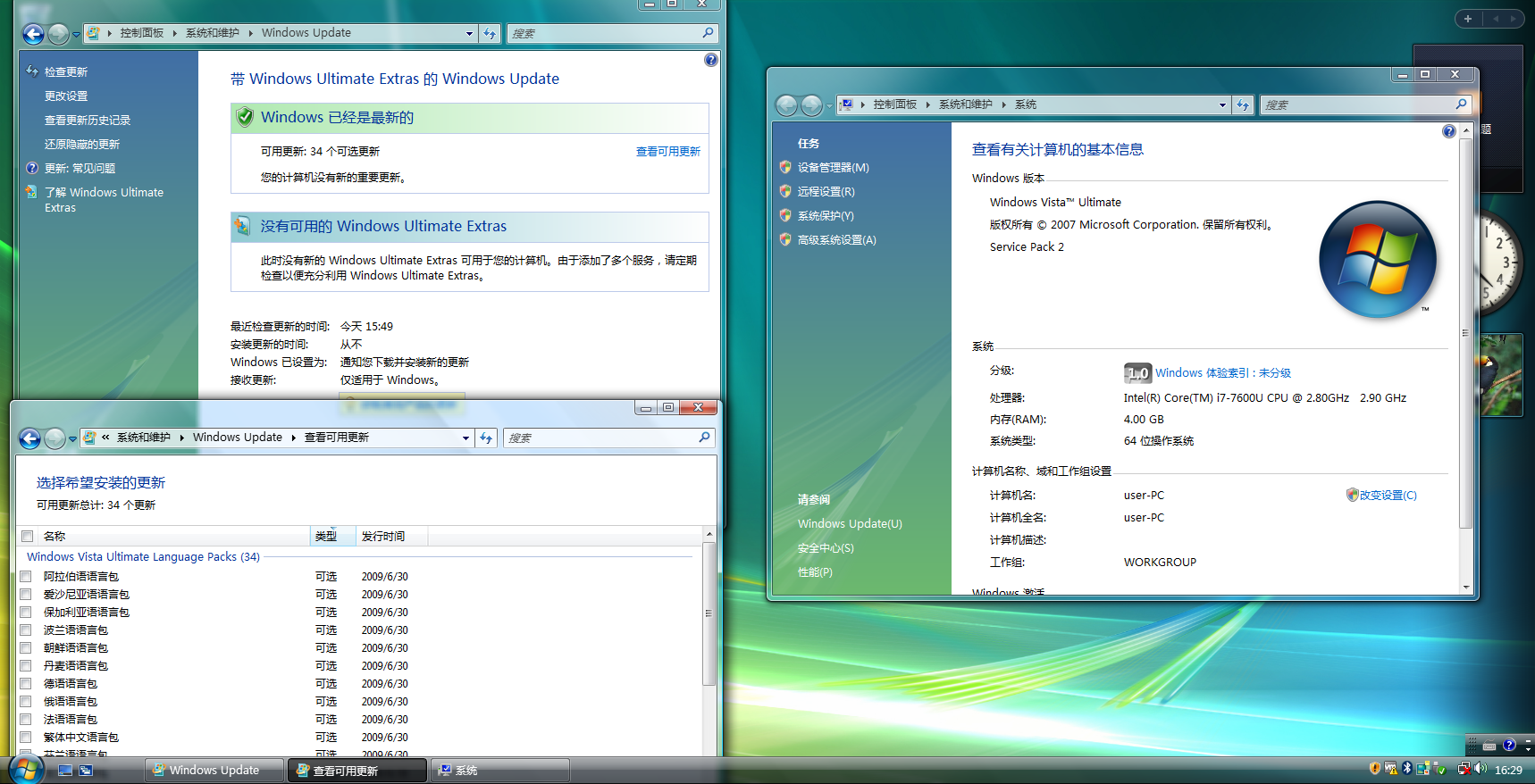Open the Windows Update window address dropdown arrow
Viewport: 1535px width, 784px height.
tap(469, 34)
